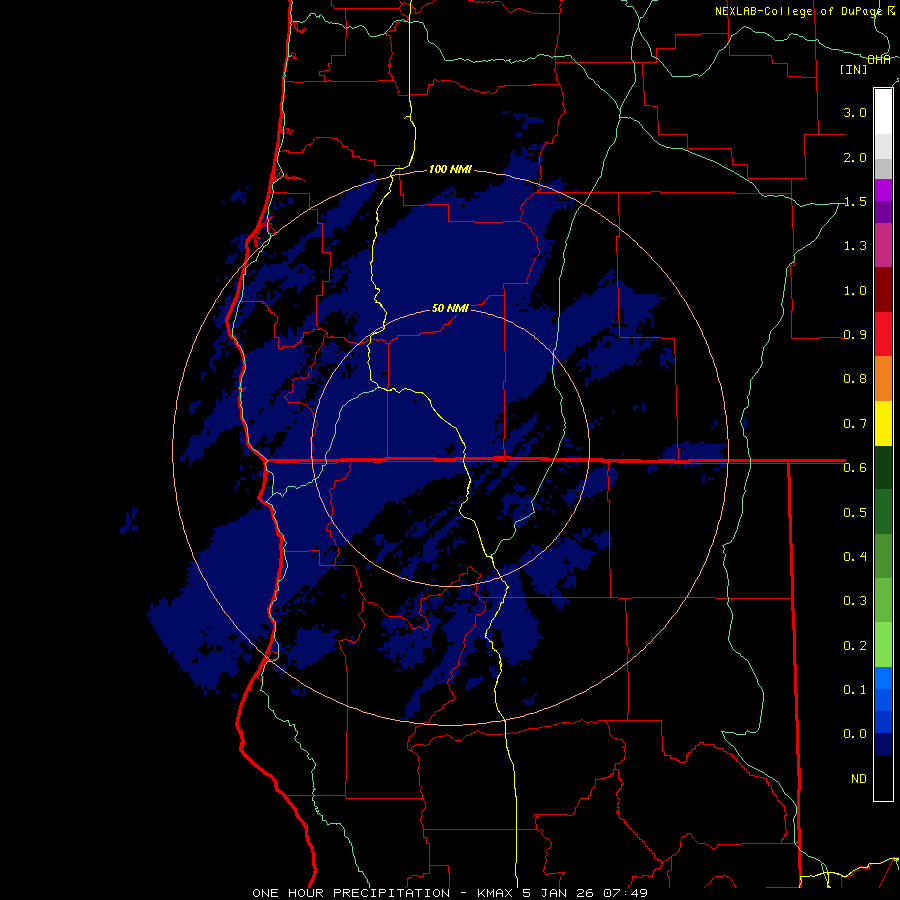Select the 0.0 legend value

click(855, 734)
